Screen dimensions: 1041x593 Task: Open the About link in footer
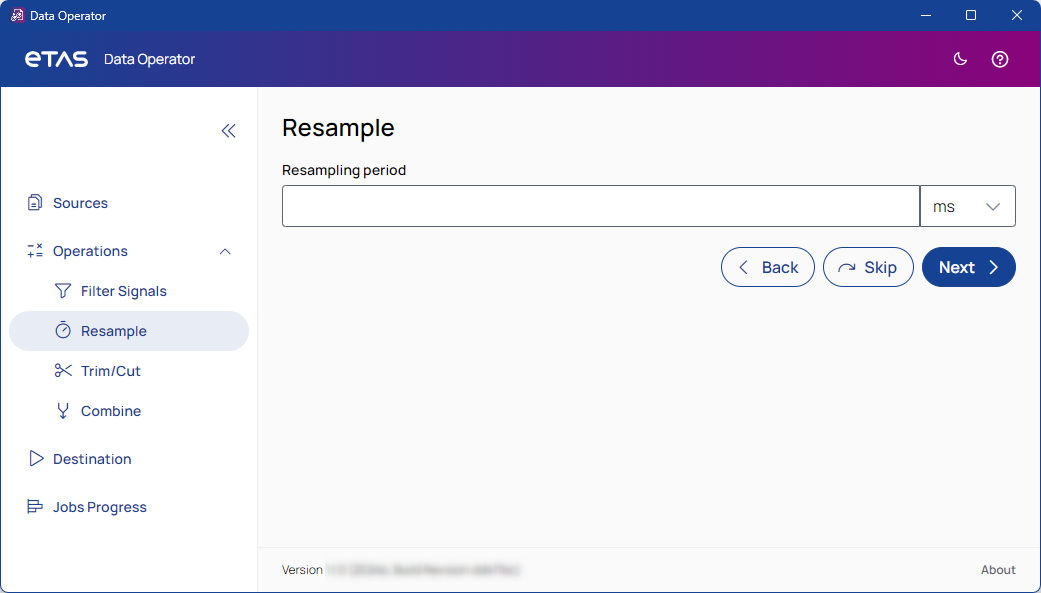click(997, 570)
